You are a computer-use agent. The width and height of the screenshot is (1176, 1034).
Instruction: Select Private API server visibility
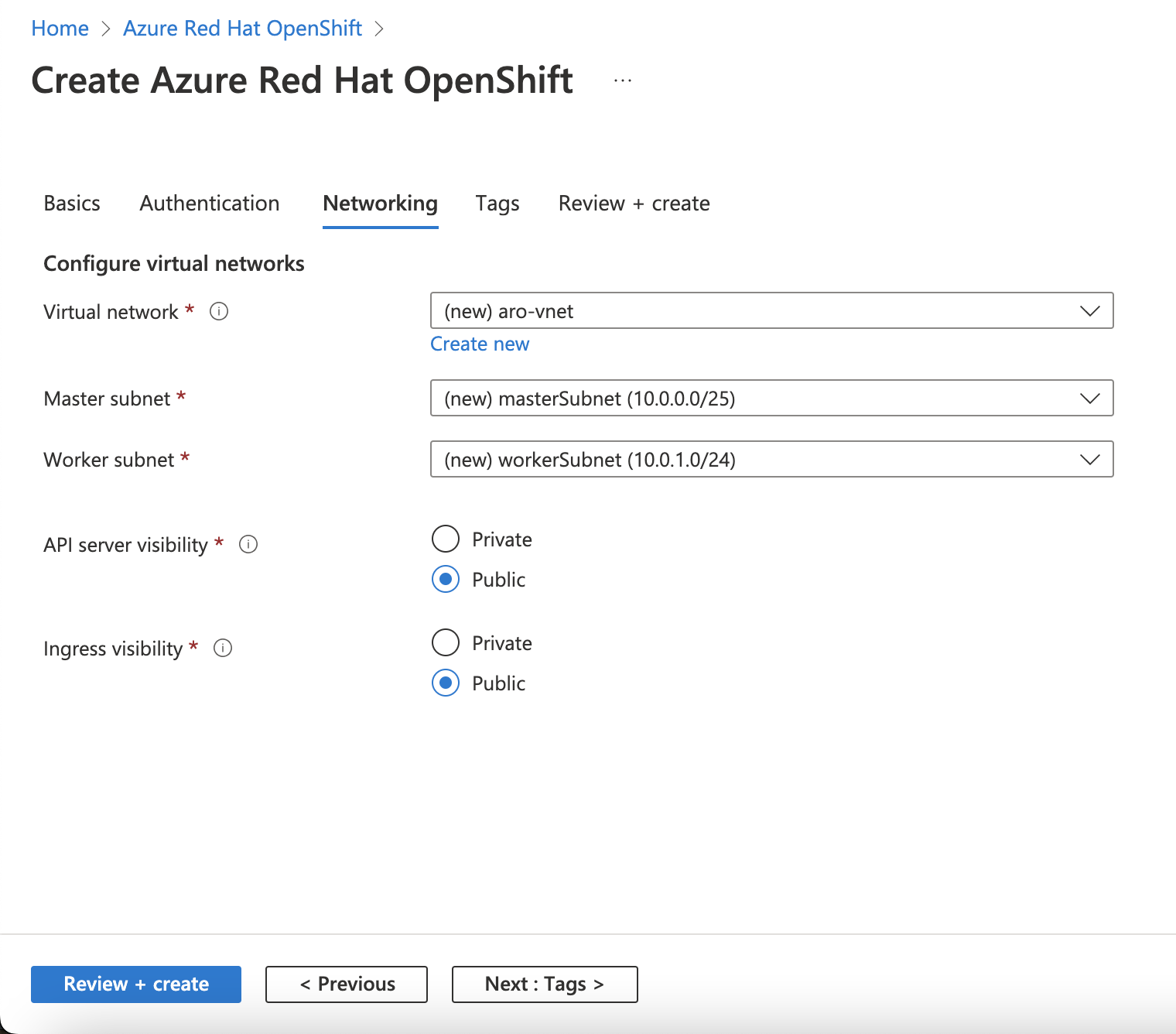click(x=446, y=539)
